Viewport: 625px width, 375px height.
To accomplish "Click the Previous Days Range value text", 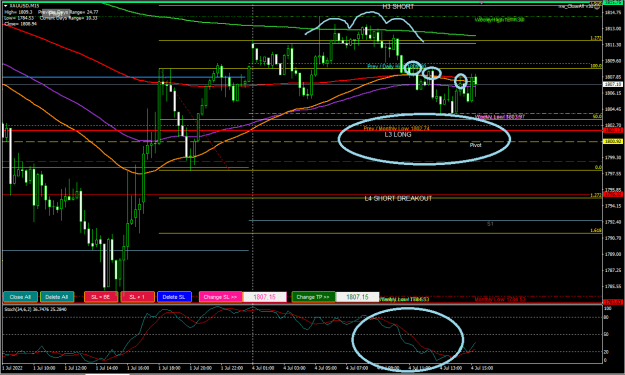I will (x=68, y=12).
